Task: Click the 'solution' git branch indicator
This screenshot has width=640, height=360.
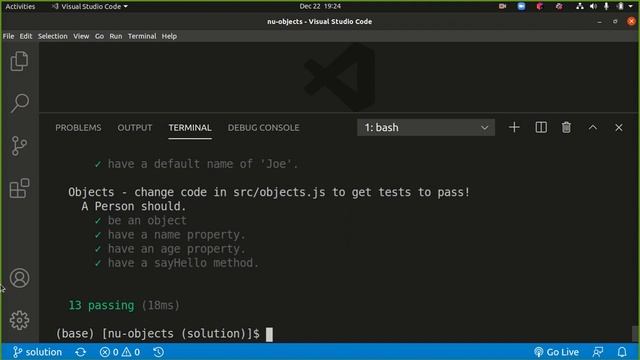Action: point(37,352)
